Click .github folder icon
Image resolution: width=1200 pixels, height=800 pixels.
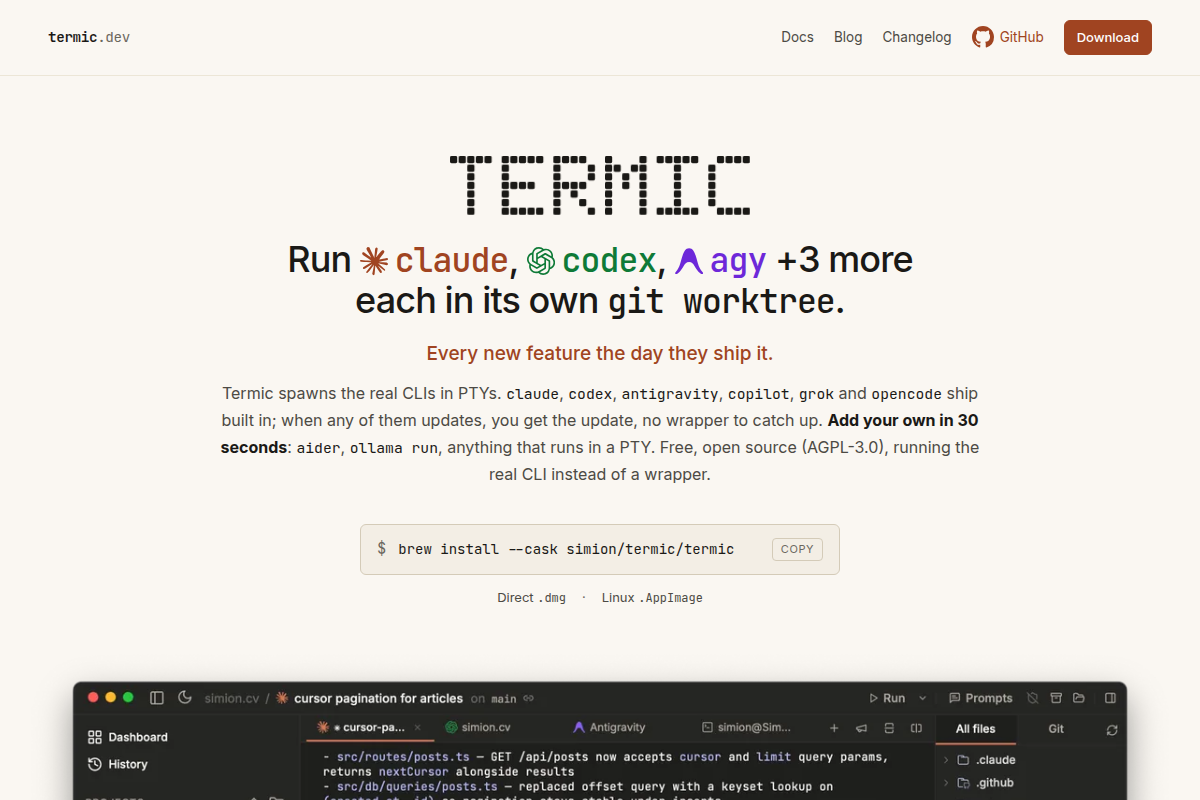click(x=964, y=783)
